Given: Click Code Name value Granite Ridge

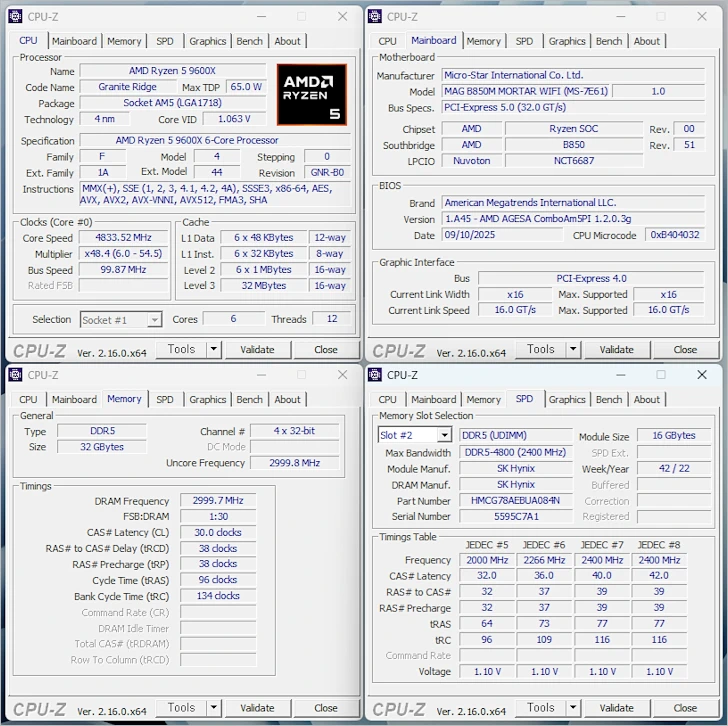Looking at the screenshot, I should tap(127, 87).
